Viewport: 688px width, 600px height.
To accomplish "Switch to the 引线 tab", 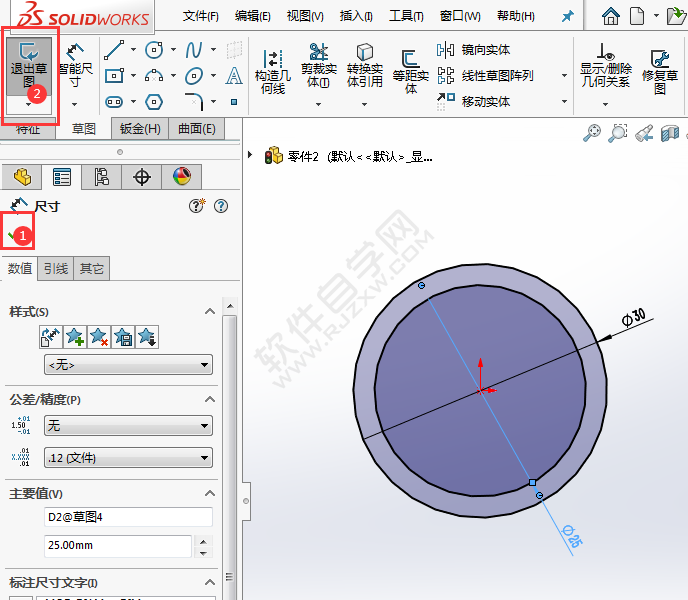I will pos(56,268).
